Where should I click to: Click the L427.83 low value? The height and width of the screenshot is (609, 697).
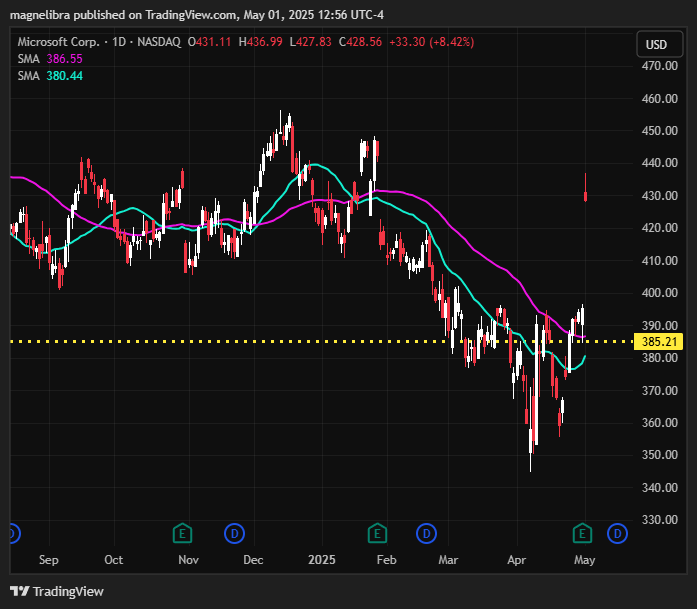click(310, 42)
